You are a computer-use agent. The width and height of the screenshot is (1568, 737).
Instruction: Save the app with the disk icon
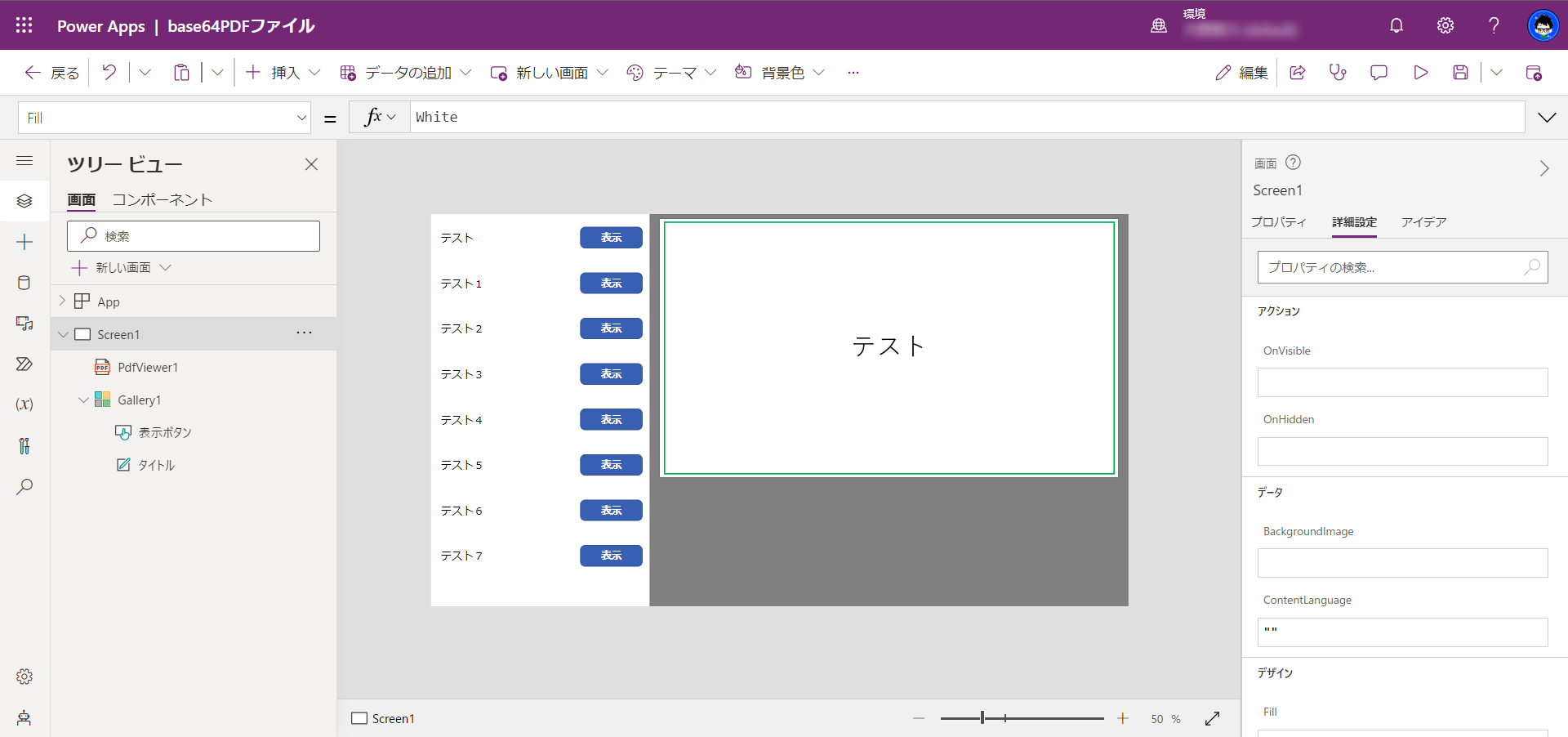click(1461, 73)
